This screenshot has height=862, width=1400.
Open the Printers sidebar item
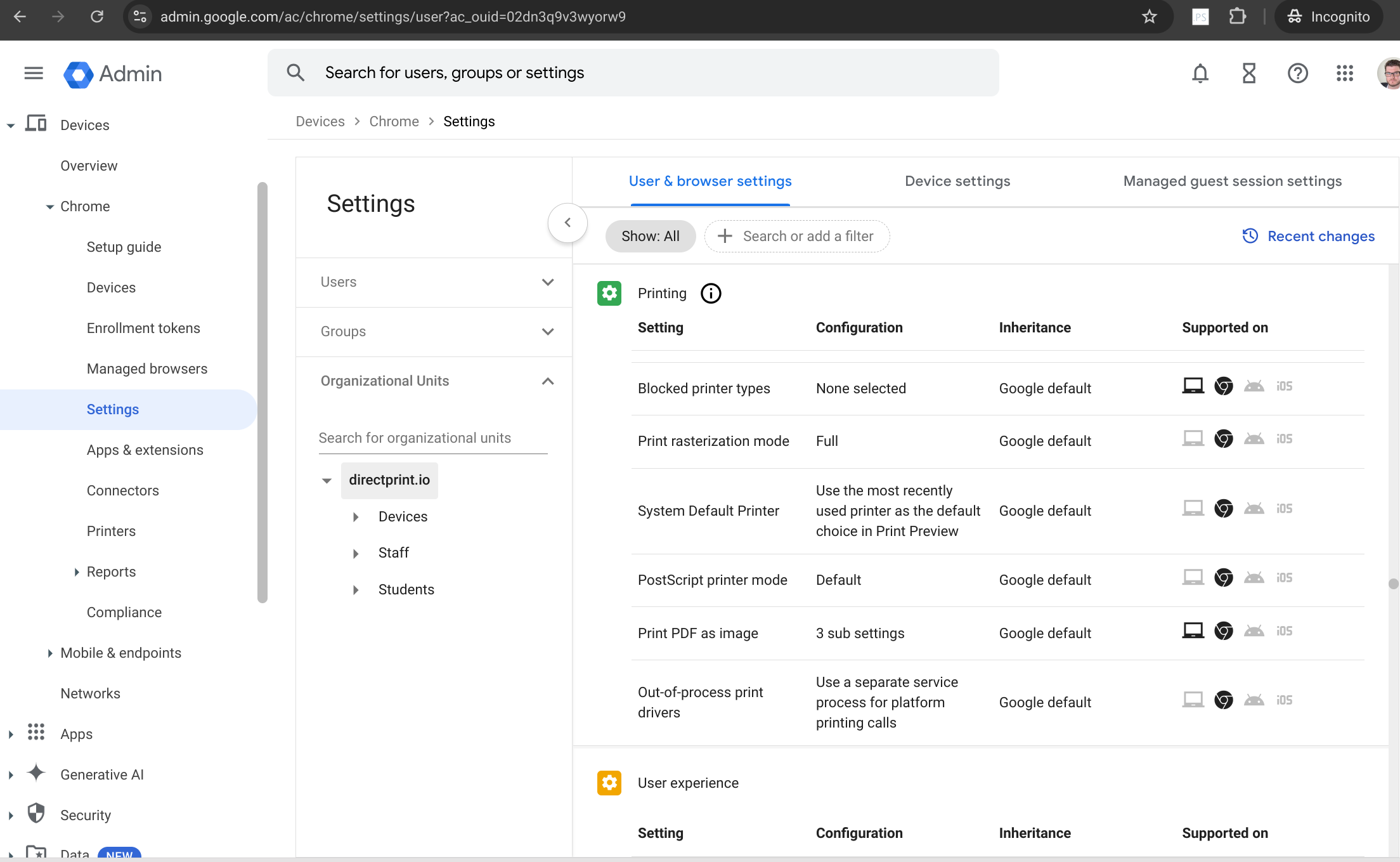pyautogui.click(x=111, y=532)
